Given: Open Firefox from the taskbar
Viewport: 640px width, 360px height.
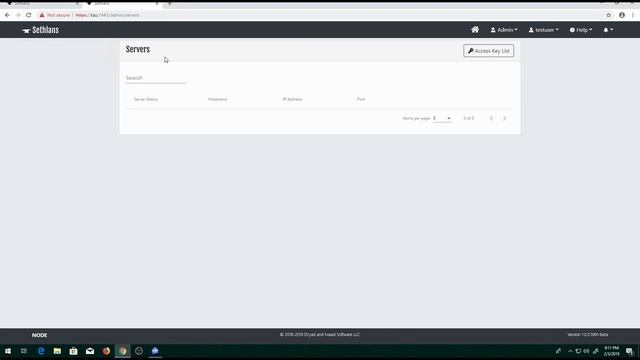Looking at the screenshot, I should pyautogui.click(x=106, y=351).
